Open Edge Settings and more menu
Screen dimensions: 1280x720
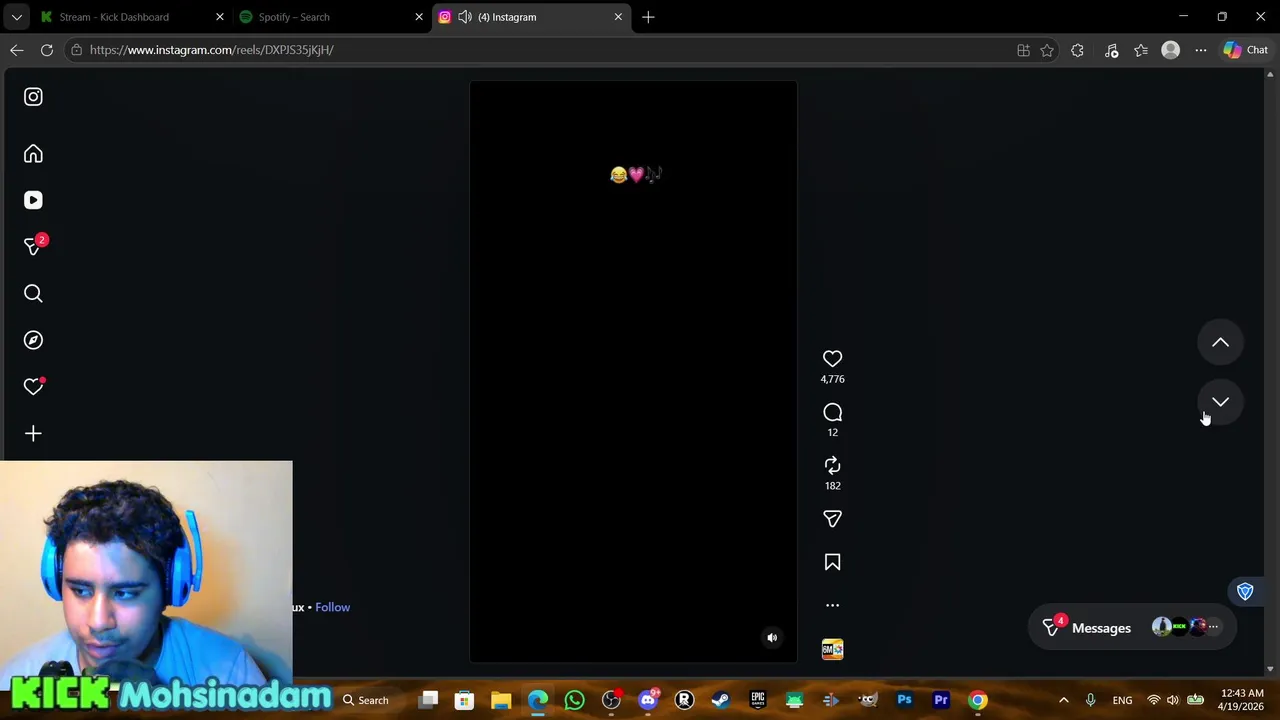[x=1201, y=50]
